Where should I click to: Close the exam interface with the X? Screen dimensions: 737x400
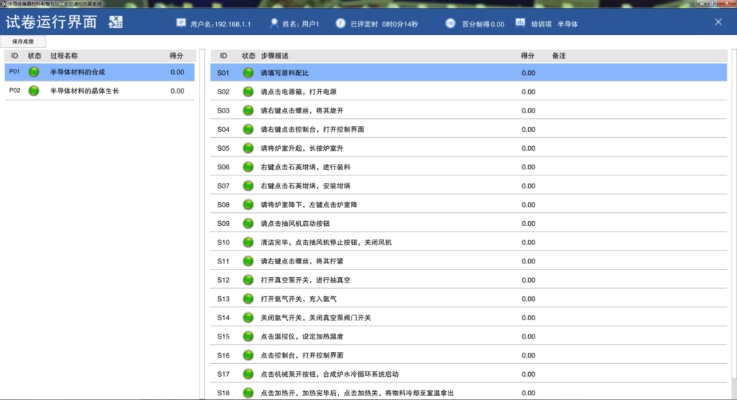coord(717,21)
